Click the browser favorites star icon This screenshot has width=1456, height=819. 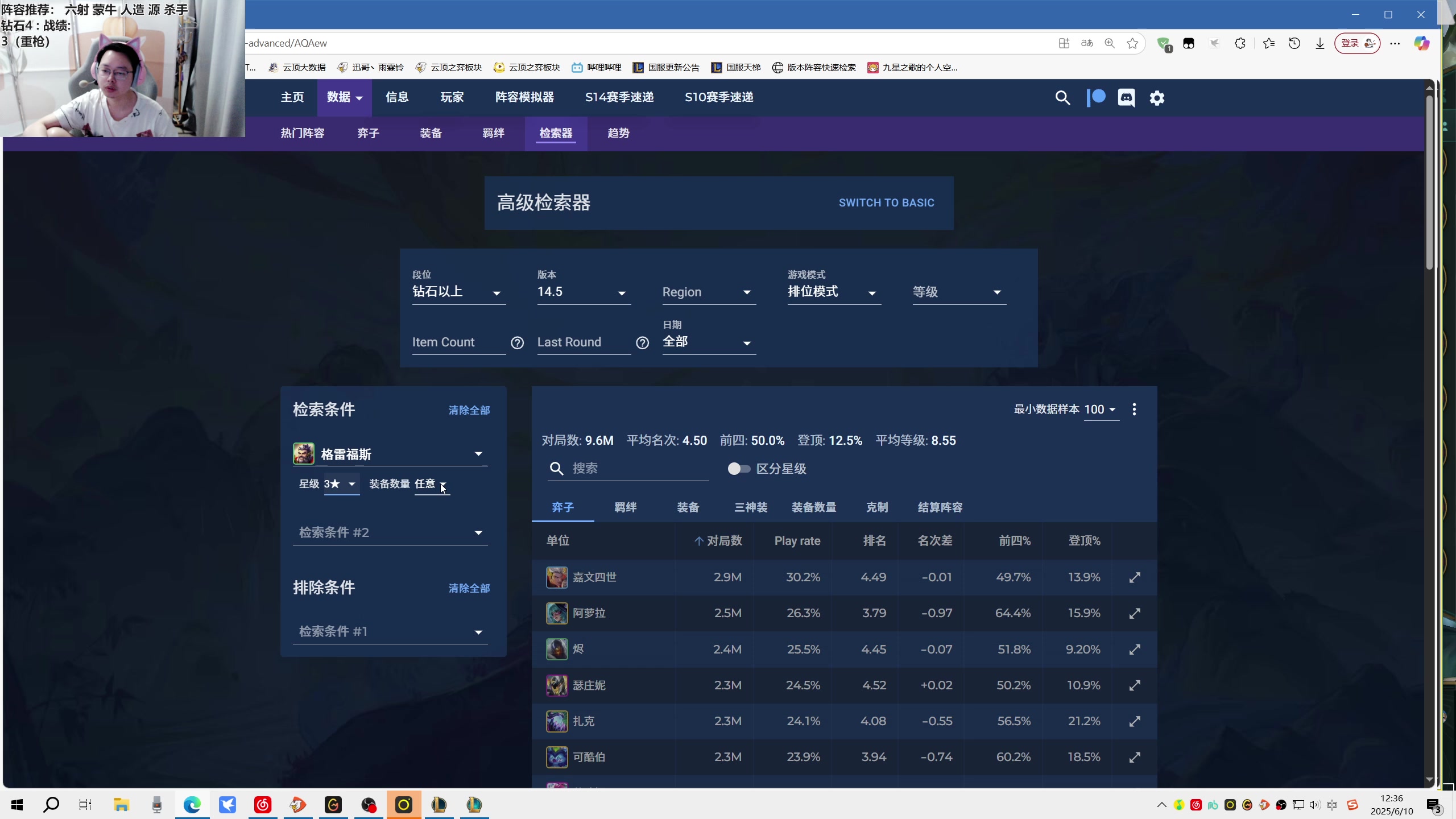tap(1132, 43)
